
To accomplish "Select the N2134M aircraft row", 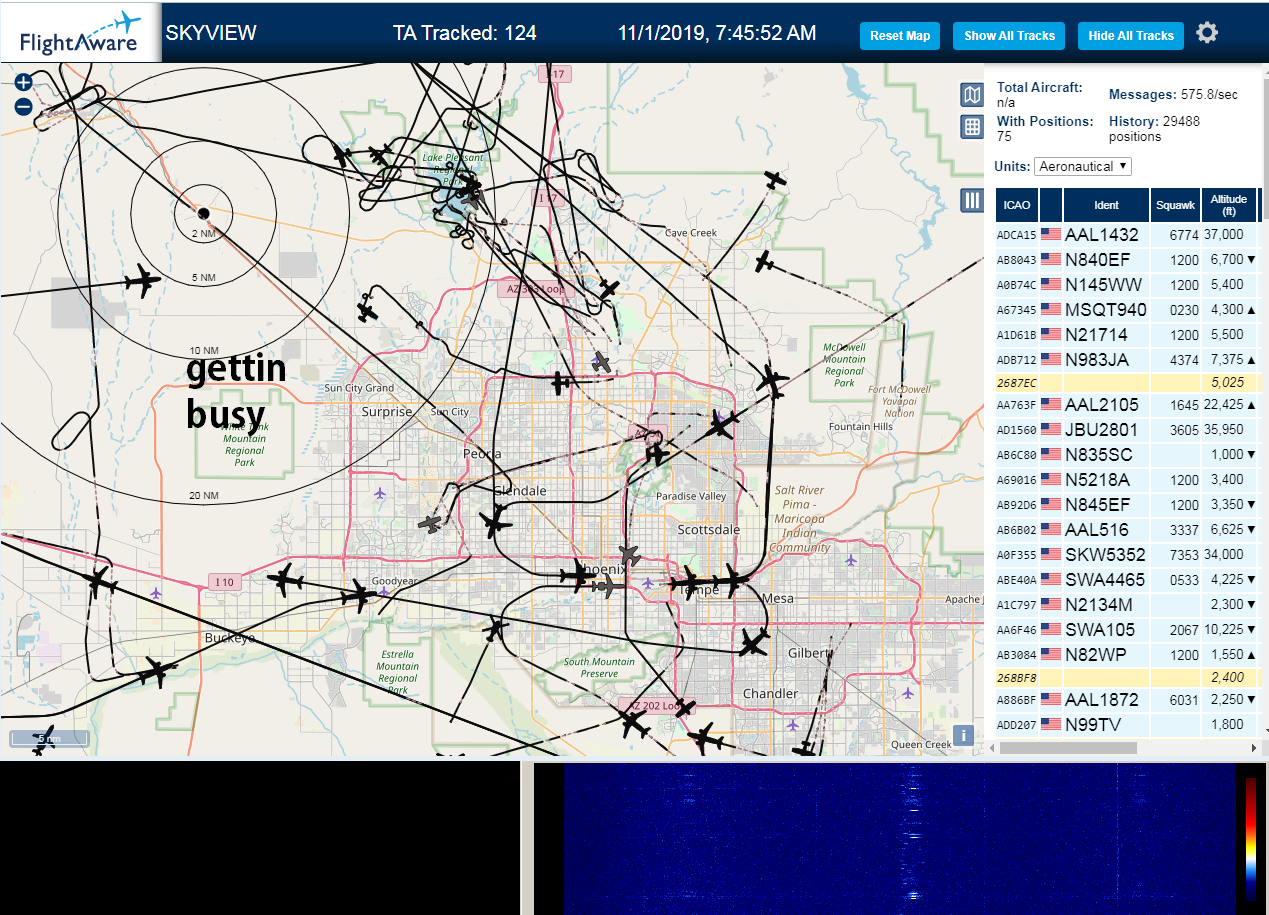I will [1127, 604].
